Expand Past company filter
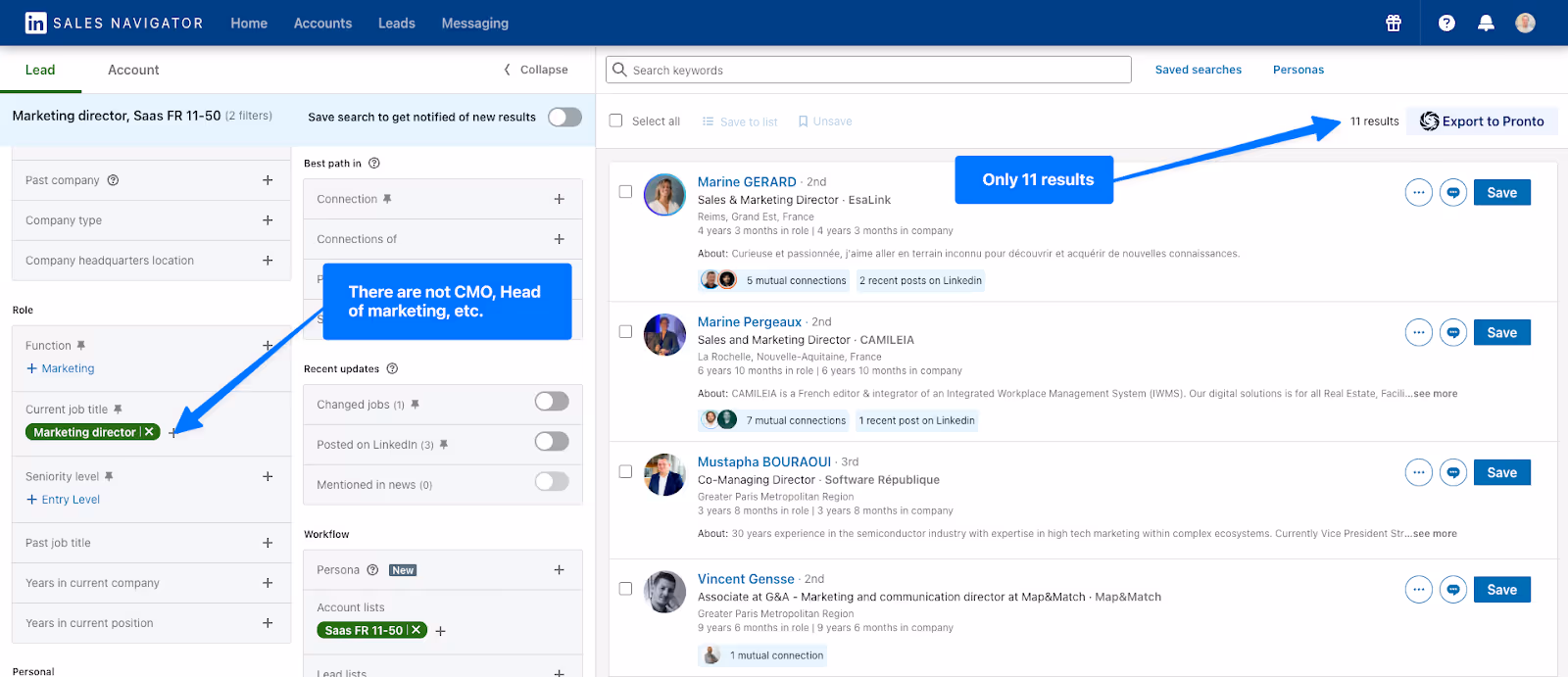Viewport: 1568px width, 677px height. point(268,180)
